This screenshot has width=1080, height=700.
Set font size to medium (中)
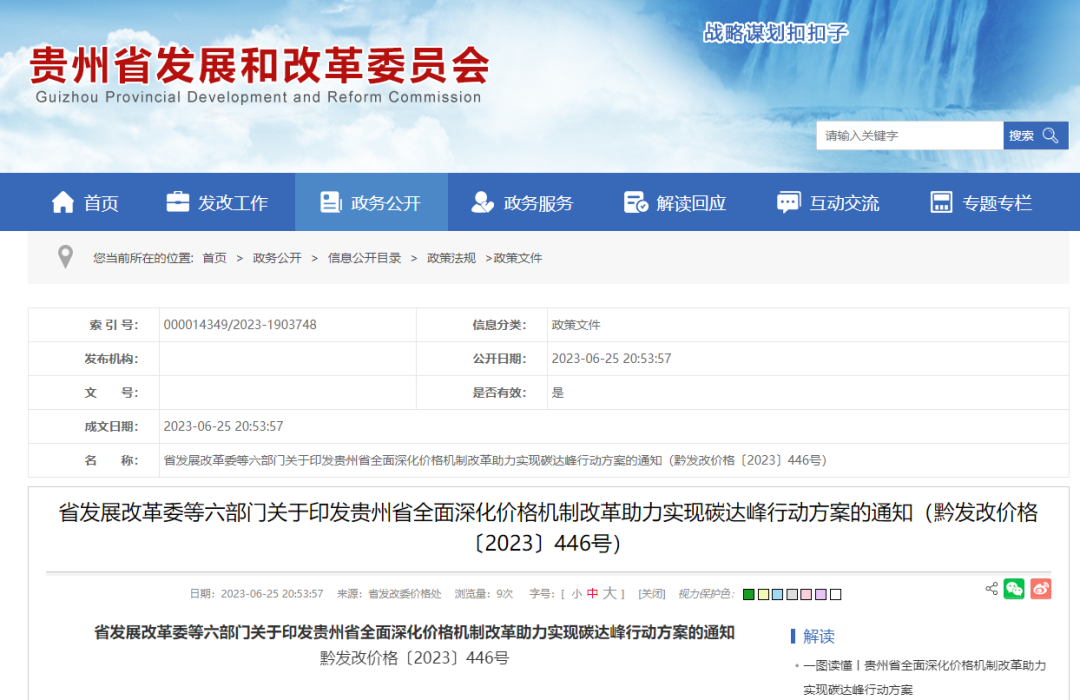click(592, 594)
